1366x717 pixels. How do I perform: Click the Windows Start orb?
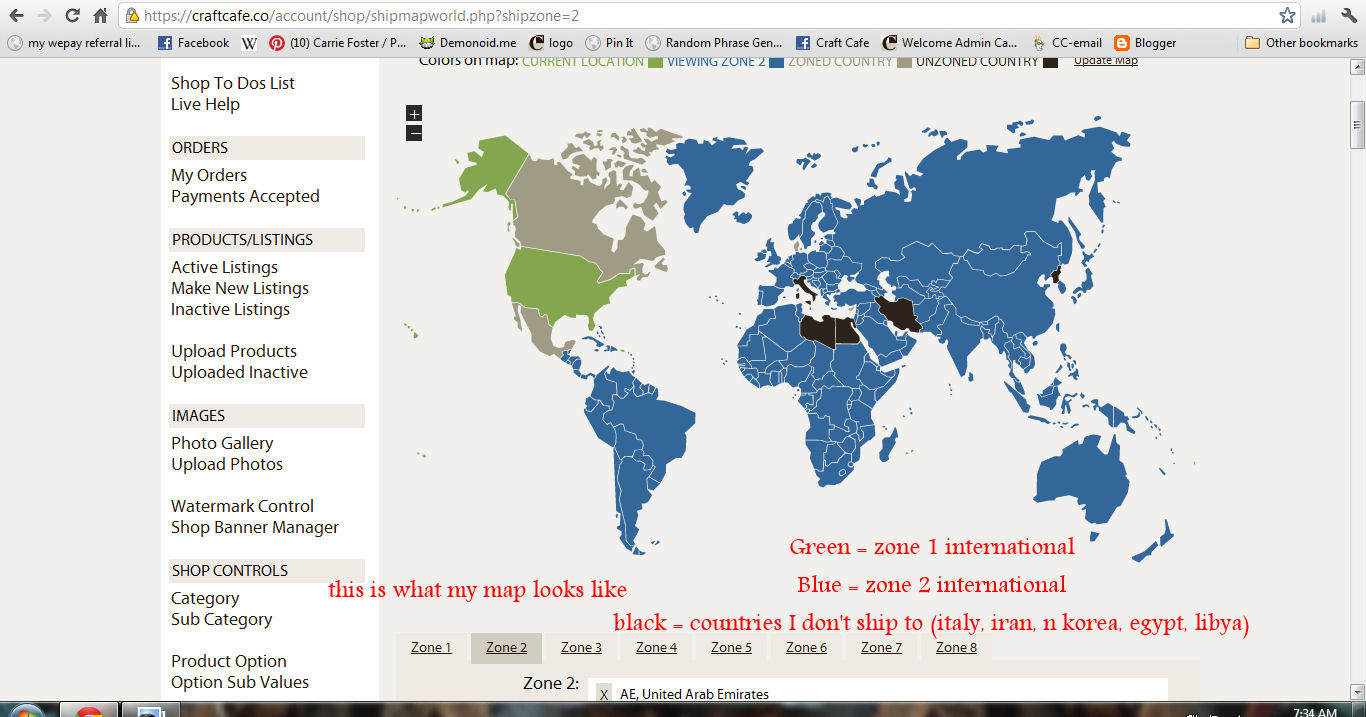26,711
